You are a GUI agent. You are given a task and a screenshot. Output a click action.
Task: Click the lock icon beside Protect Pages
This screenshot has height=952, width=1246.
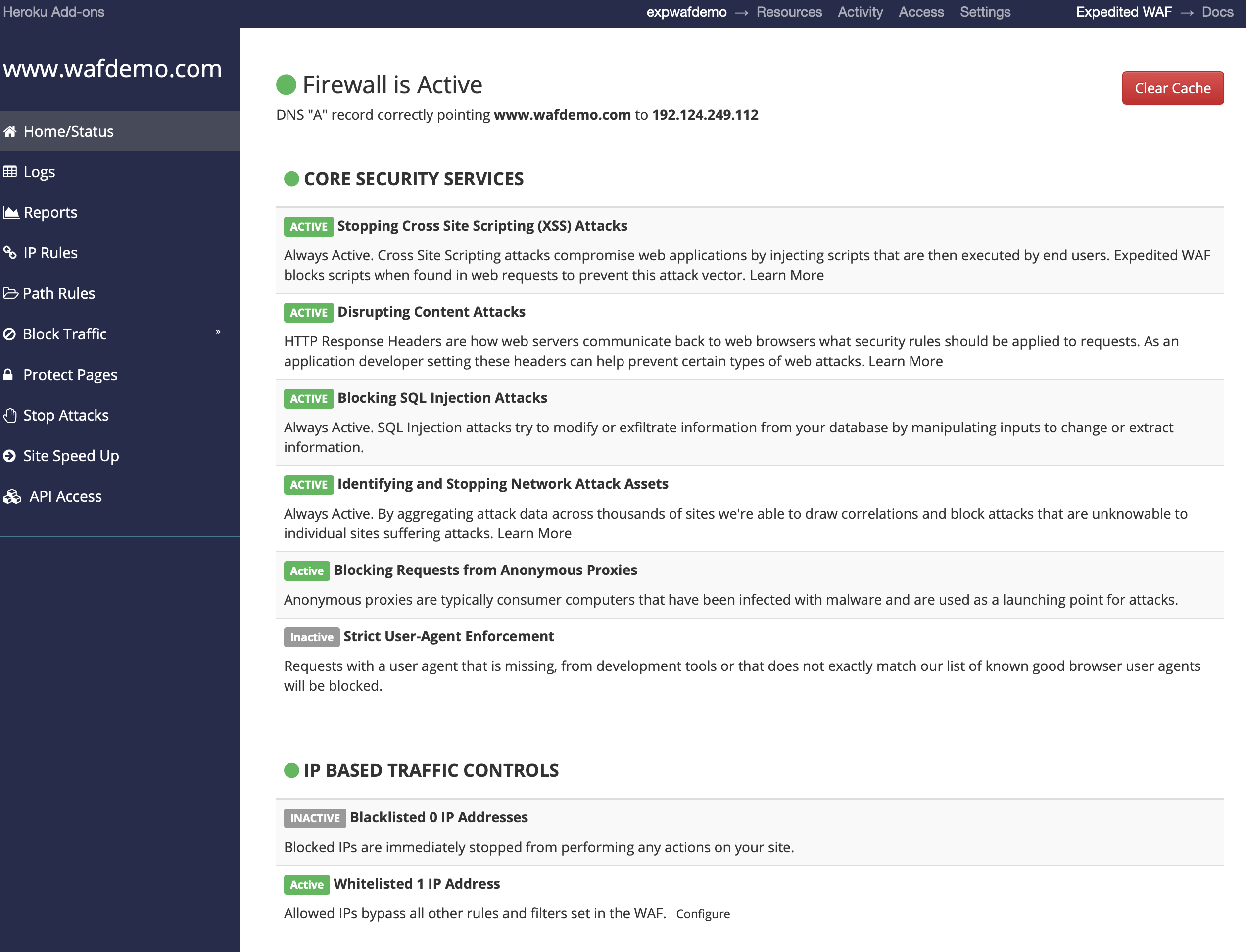click(8, 375)
